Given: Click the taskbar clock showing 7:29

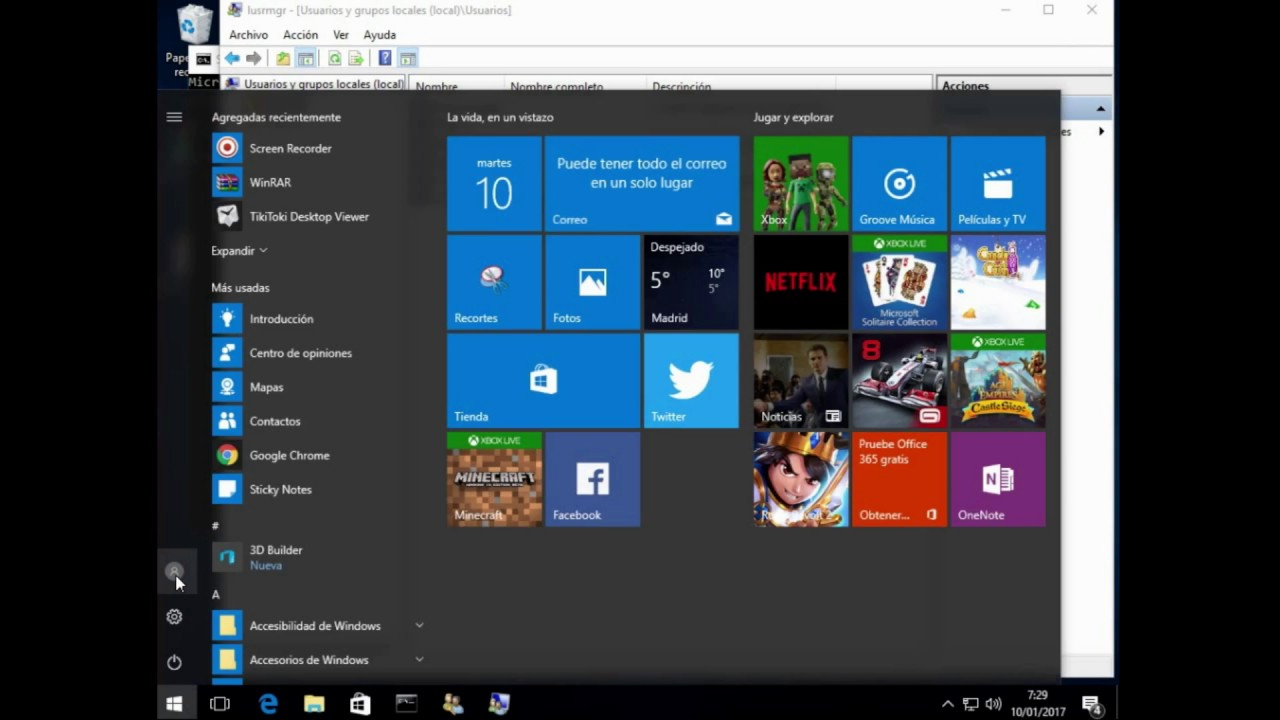Looking at the screenshot, I should point(1037,703).
